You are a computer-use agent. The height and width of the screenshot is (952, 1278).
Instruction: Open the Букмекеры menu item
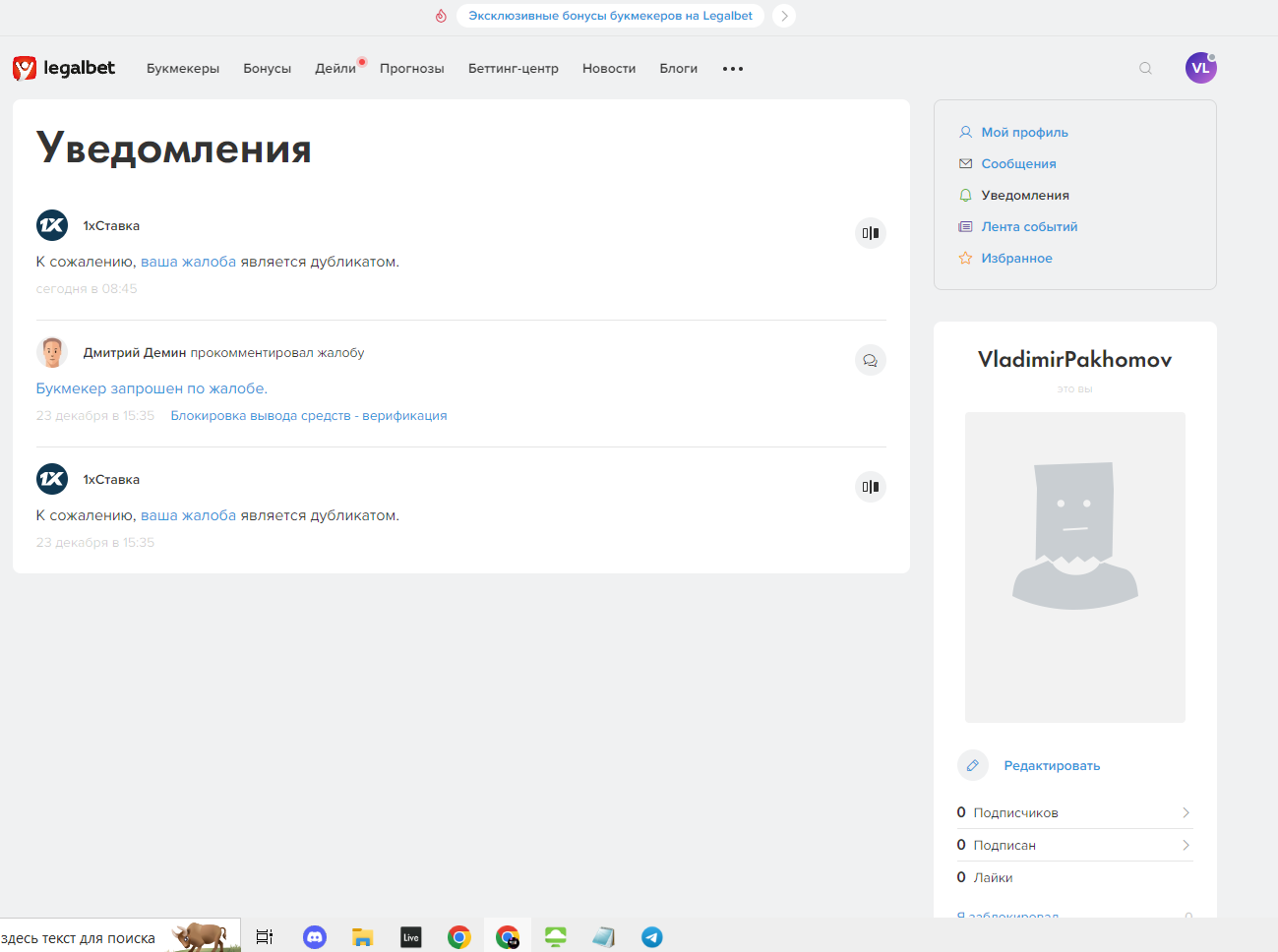183,69
